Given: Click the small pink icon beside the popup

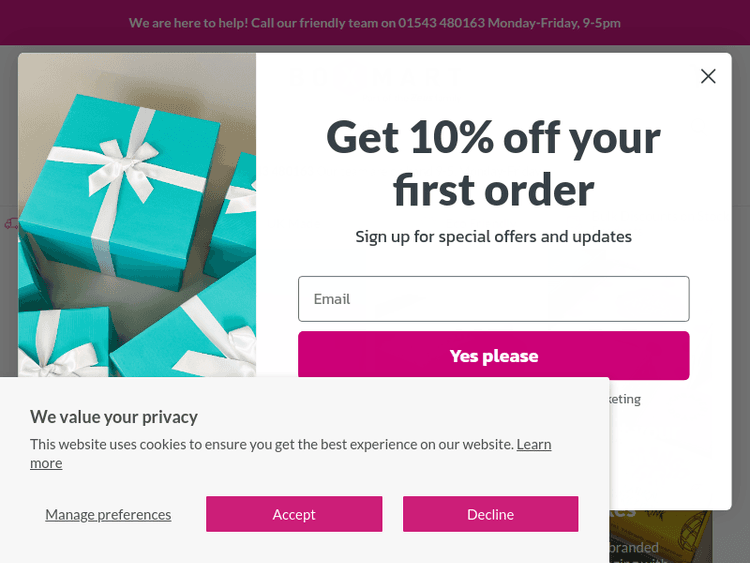Looking at the screenshot, I should [x=10, y=224].
